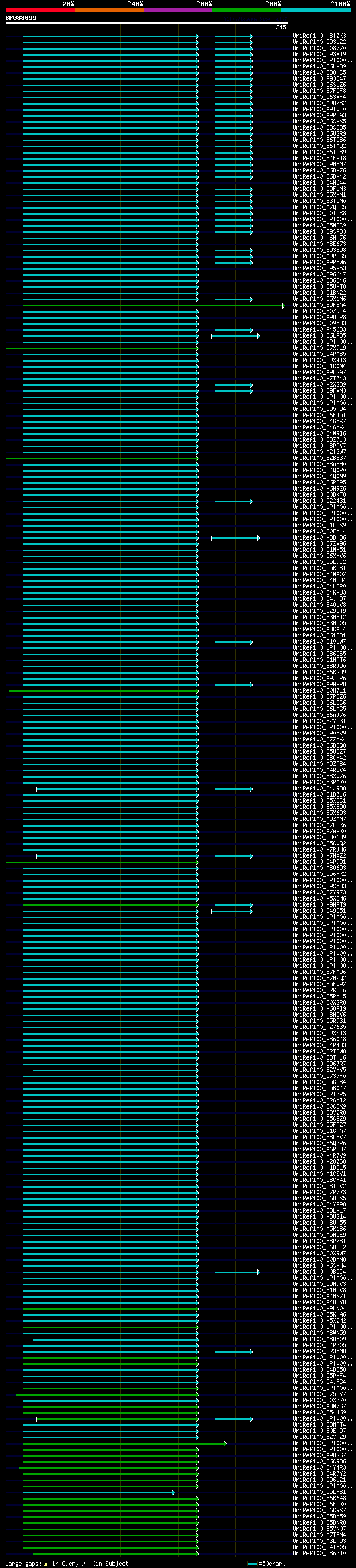
Task: Select hit label UniRef100_A9RQA3
Action: (319, 115)
